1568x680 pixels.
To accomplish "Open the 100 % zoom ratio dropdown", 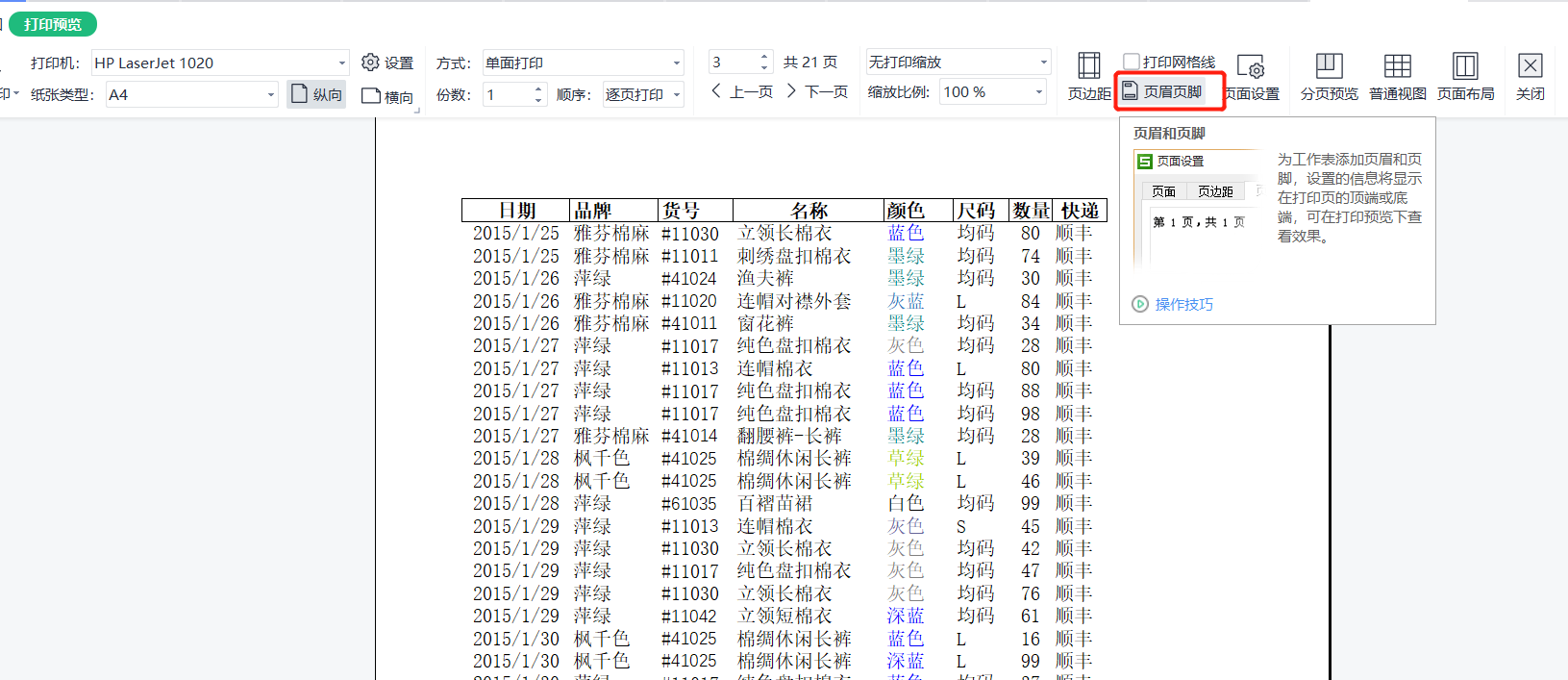I will [1039, 92].
